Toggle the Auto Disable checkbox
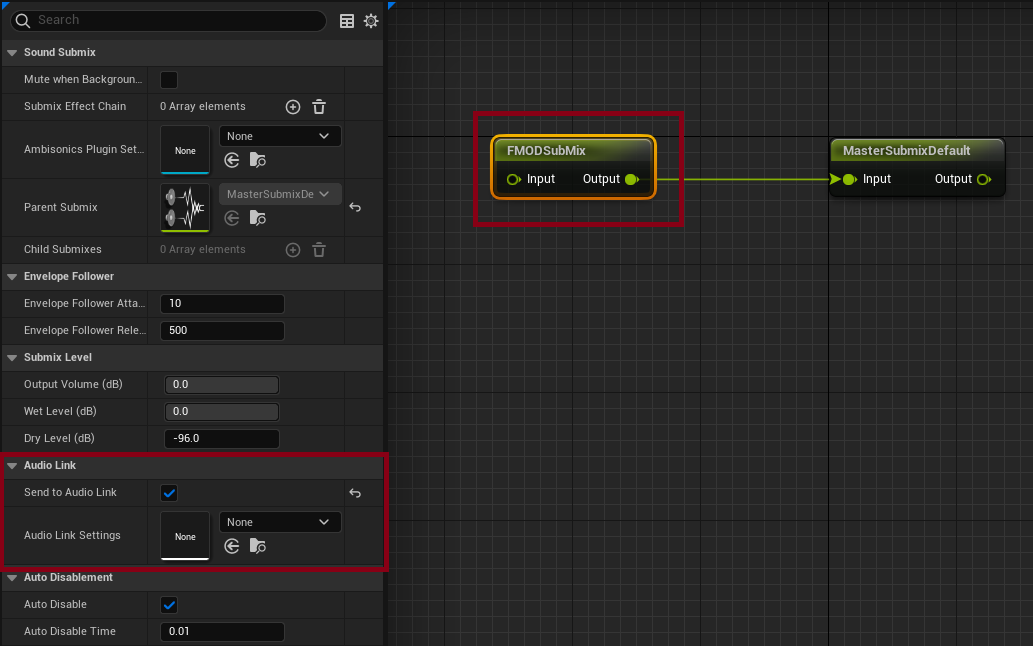The image size is (1033, 646). coord(169,605)
